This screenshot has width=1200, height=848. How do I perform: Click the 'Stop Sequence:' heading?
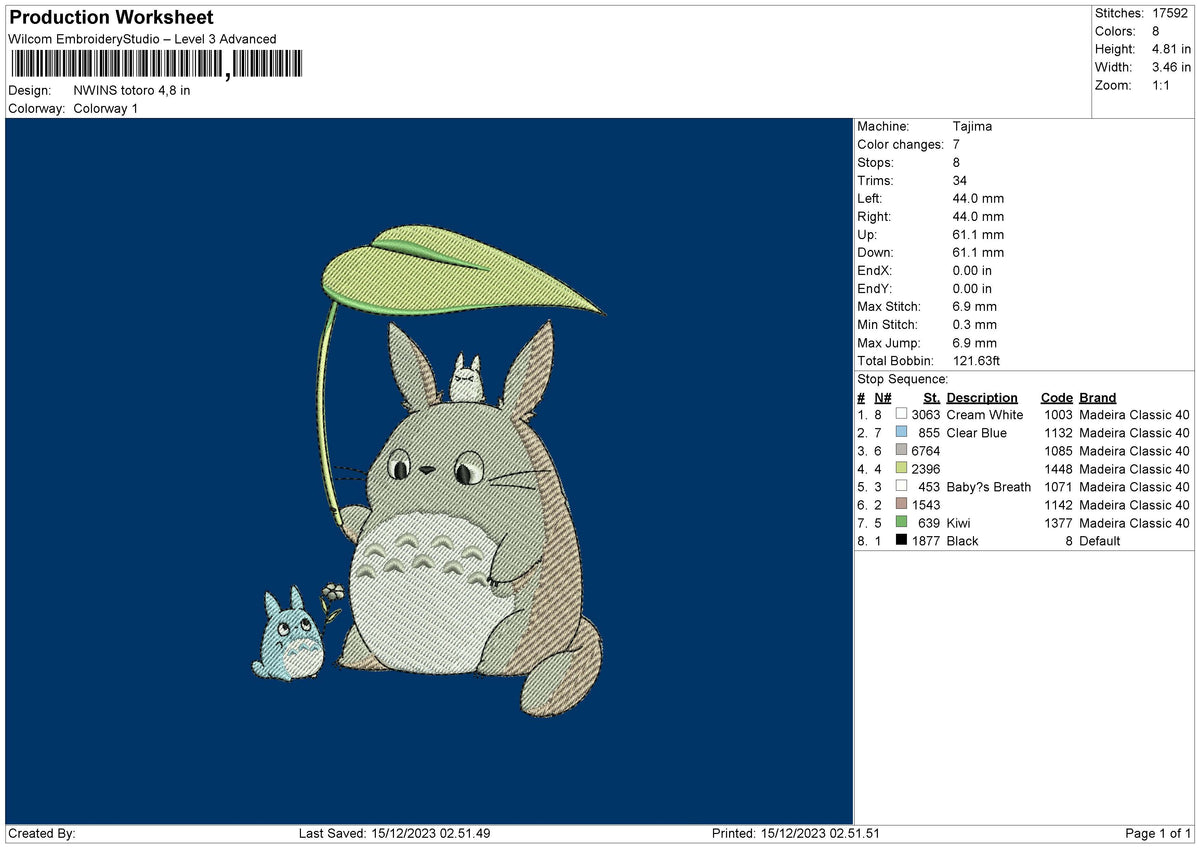(x=902, y=379)
